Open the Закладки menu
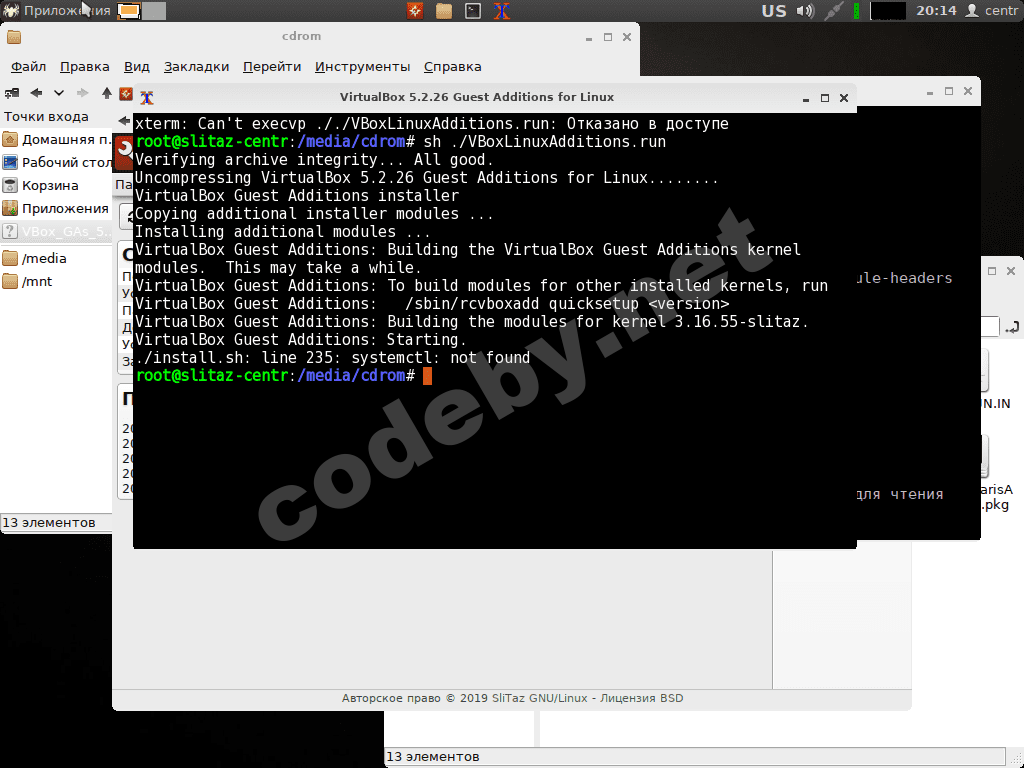Viewport: 1024px width, 768px height. coord(197,67)
